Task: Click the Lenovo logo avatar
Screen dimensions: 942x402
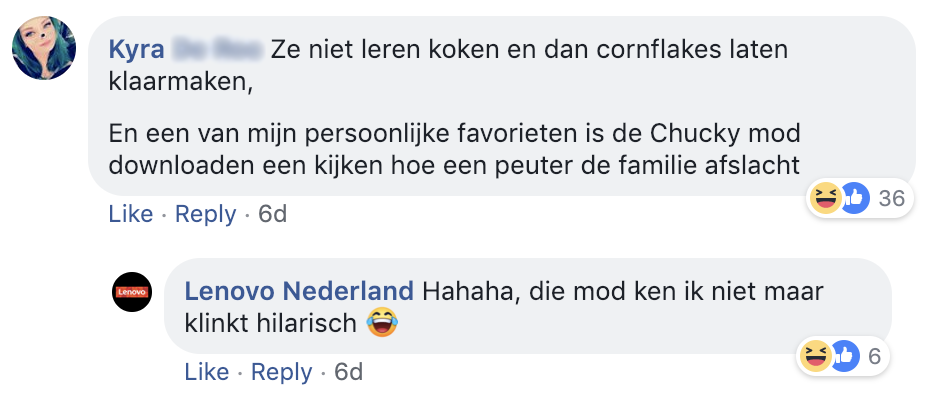Action: click(x=132, y=291)
